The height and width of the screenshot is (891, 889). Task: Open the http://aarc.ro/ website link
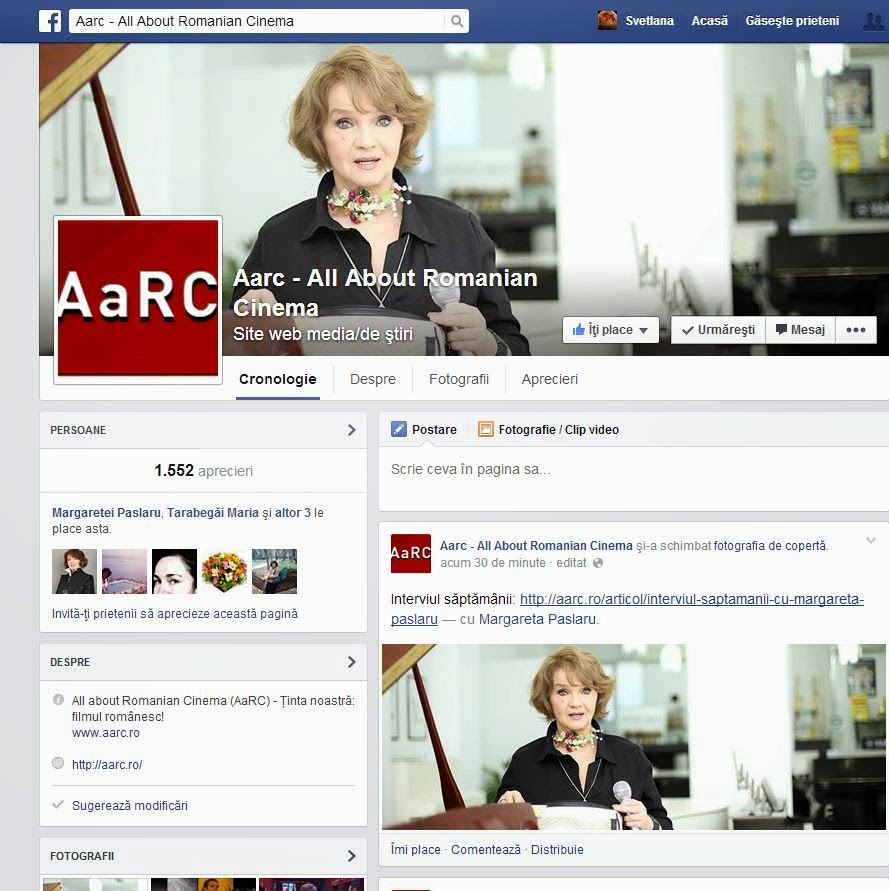[x=107, y=765]
